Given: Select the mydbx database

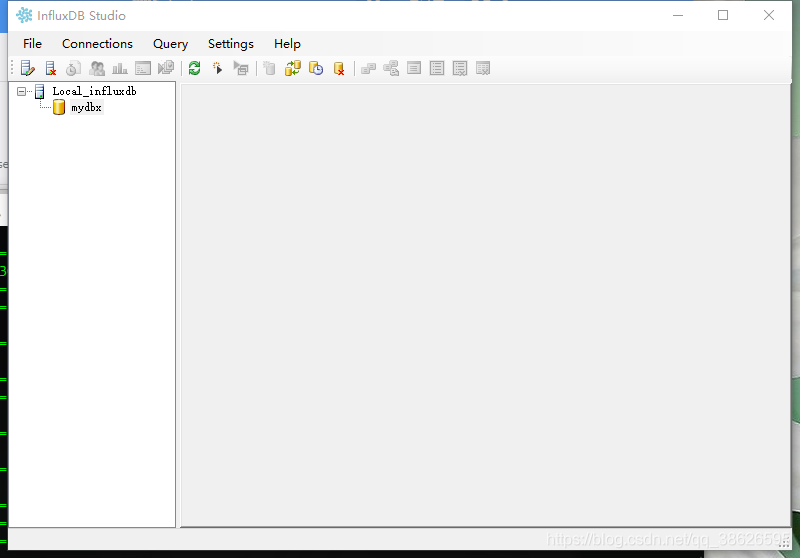Looking at the screenshot, I should click(x=86, y=108).
